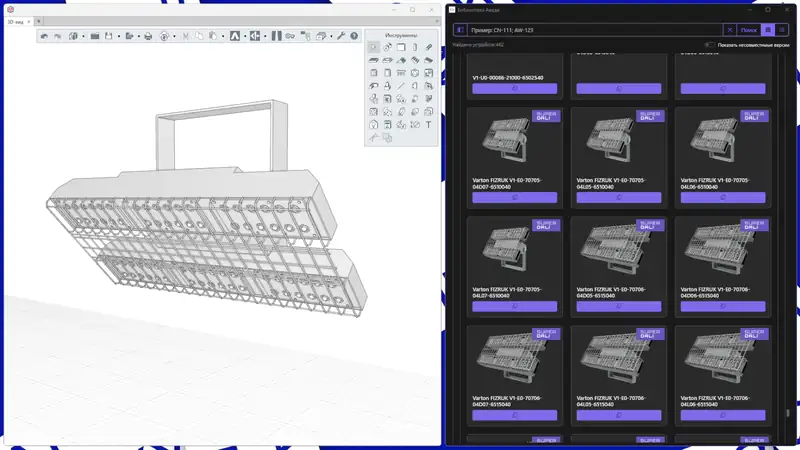Open dropdown arrow next to the section-box icon
The image size is (800, 450).
(331, 36)
